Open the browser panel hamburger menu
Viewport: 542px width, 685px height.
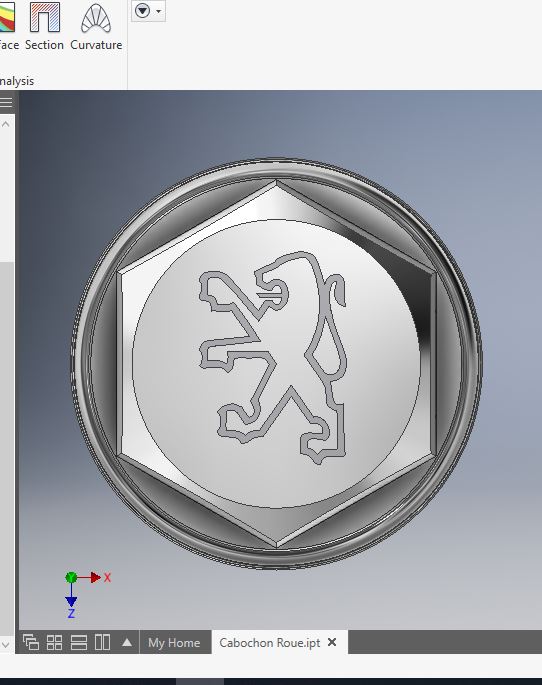(x=6, y=103)
